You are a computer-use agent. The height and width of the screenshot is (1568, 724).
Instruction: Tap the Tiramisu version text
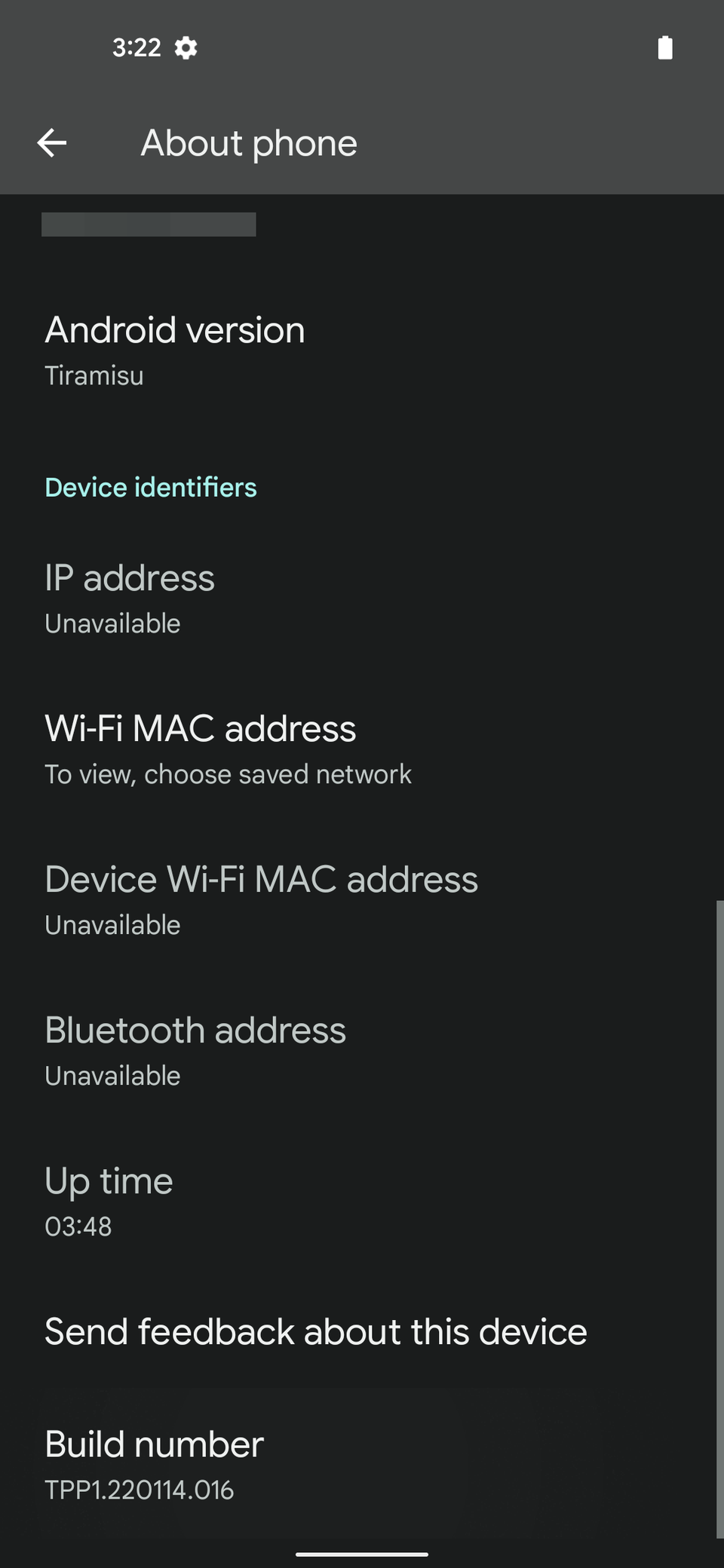click(94, 375)
